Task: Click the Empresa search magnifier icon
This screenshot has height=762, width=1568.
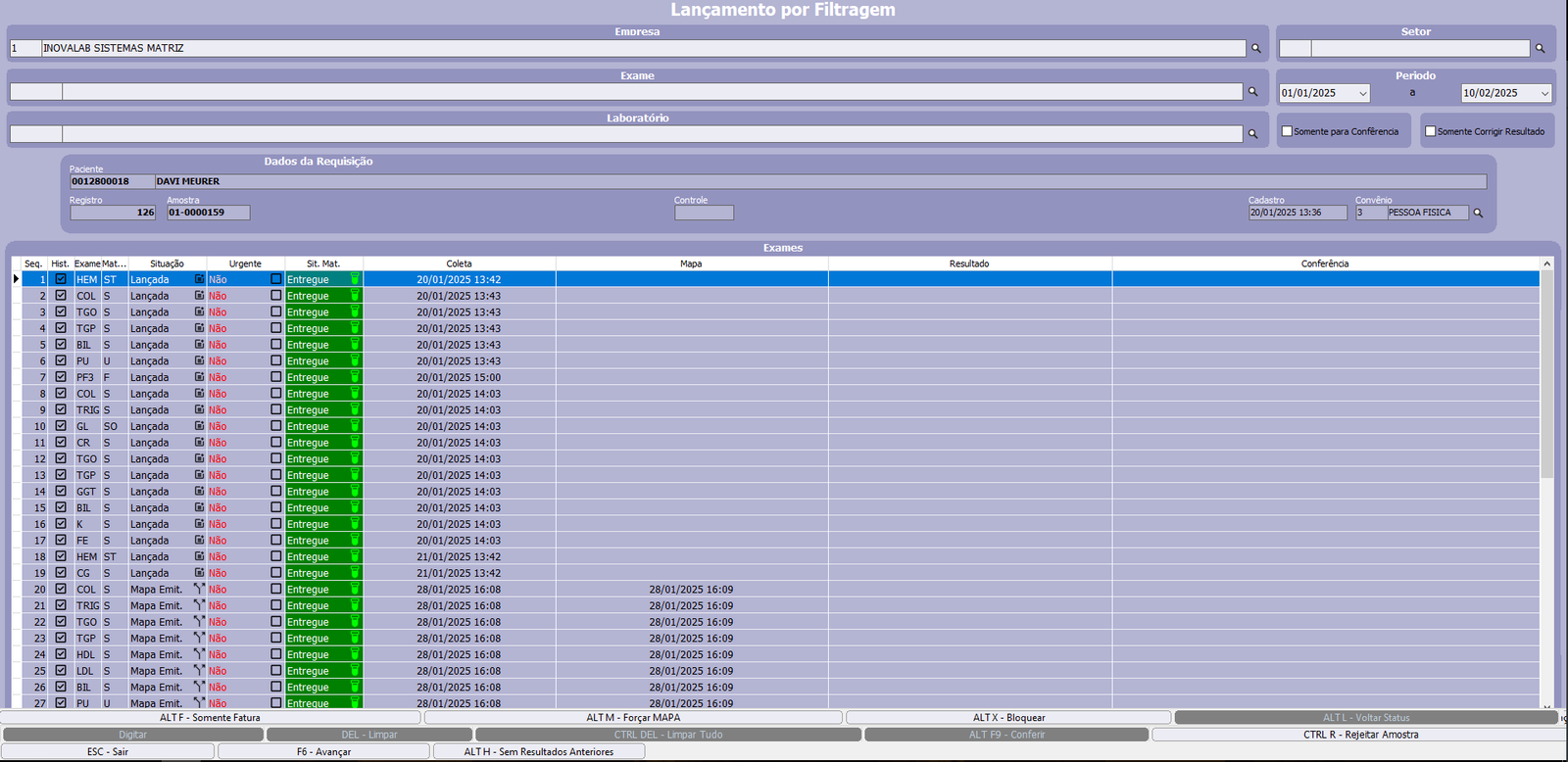Action: (1255, 48)
